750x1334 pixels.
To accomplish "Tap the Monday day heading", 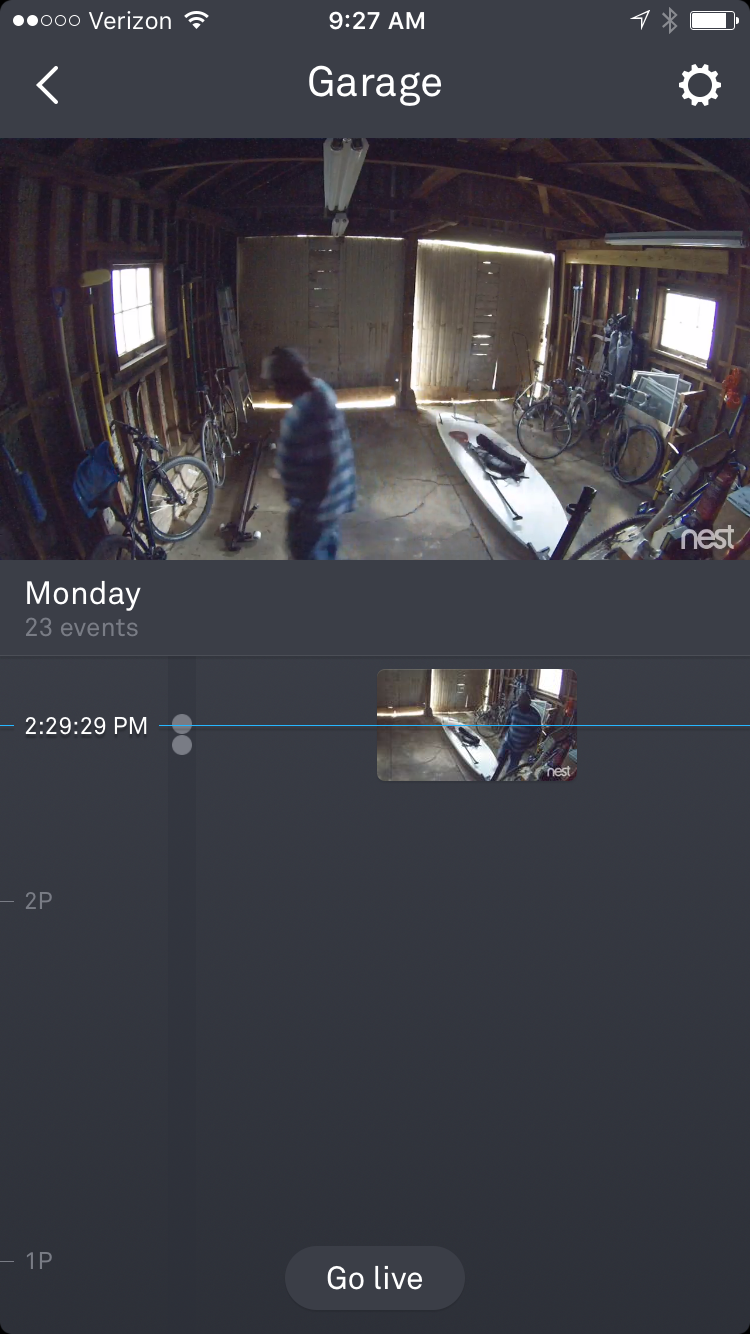I will click(x=83, y=593).
